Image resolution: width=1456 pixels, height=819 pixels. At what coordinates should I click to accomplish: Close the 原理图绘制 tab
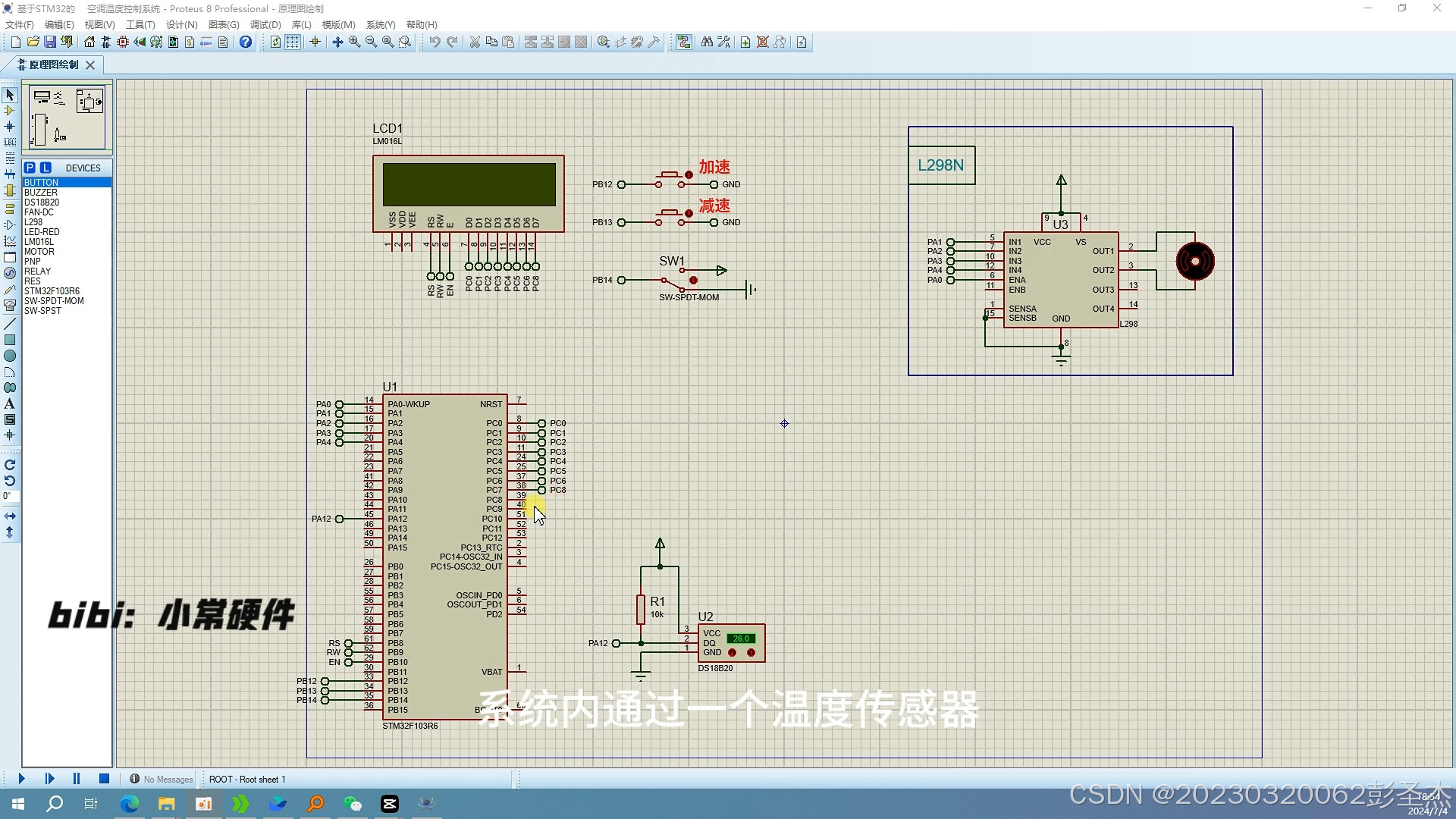(x=90, y=65)
